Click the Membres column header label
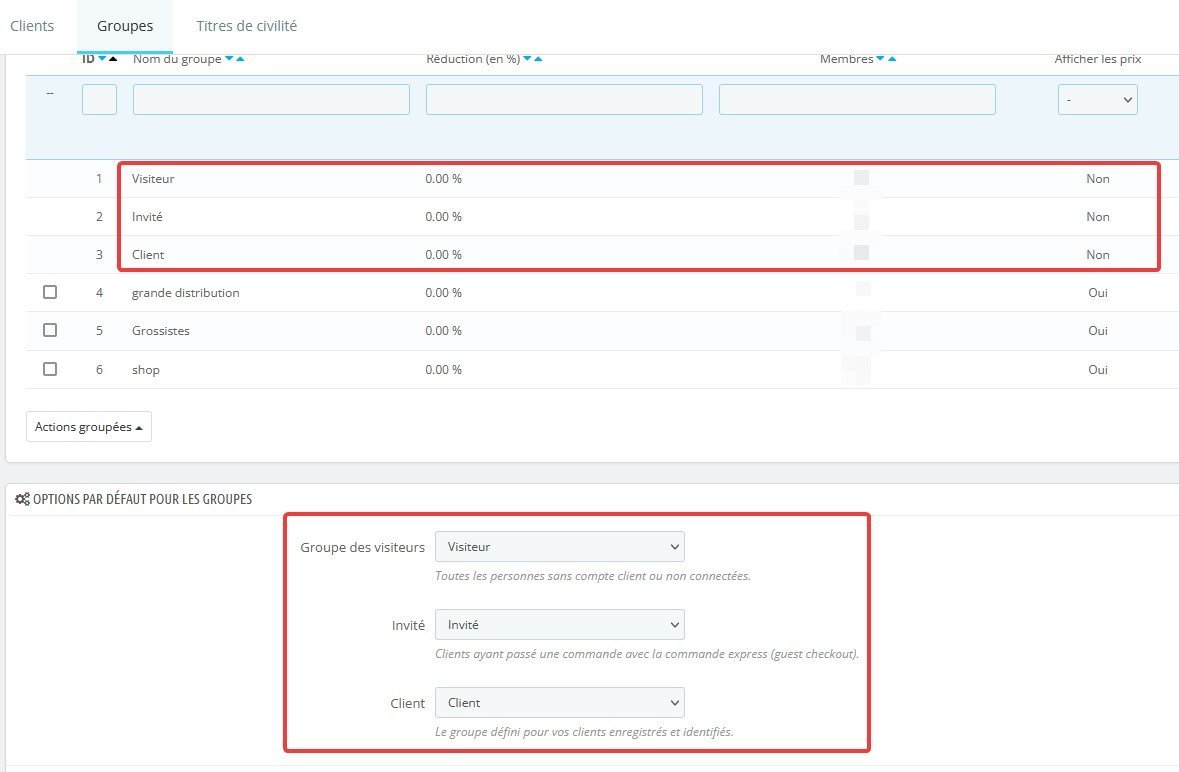 [847, 59]
